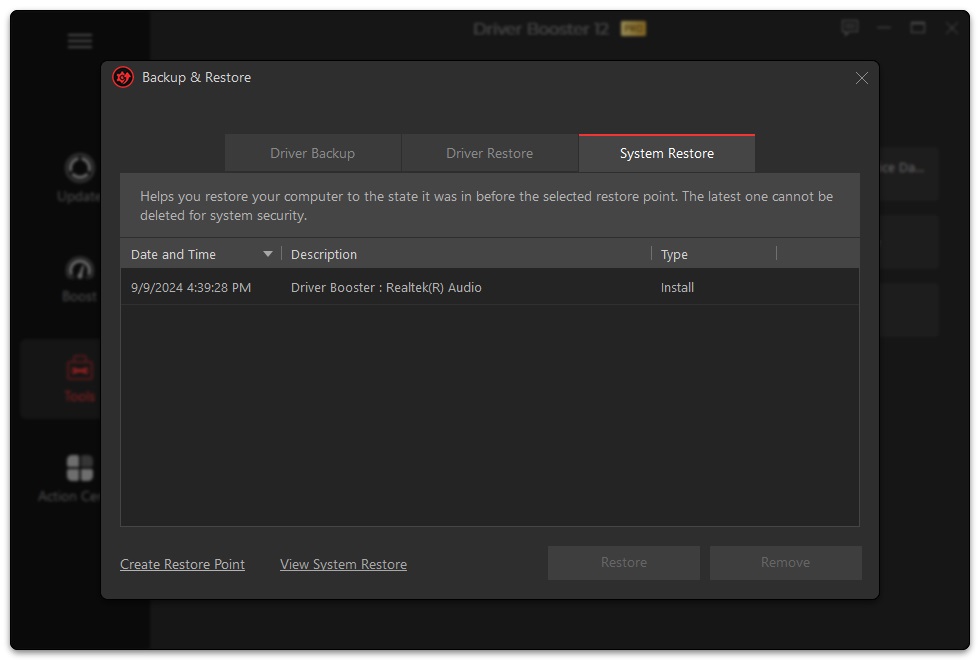The height and width of the screenshot is (660, 980).
Task: Maximize the Driver Booster main window
Action: click(918, 28)
